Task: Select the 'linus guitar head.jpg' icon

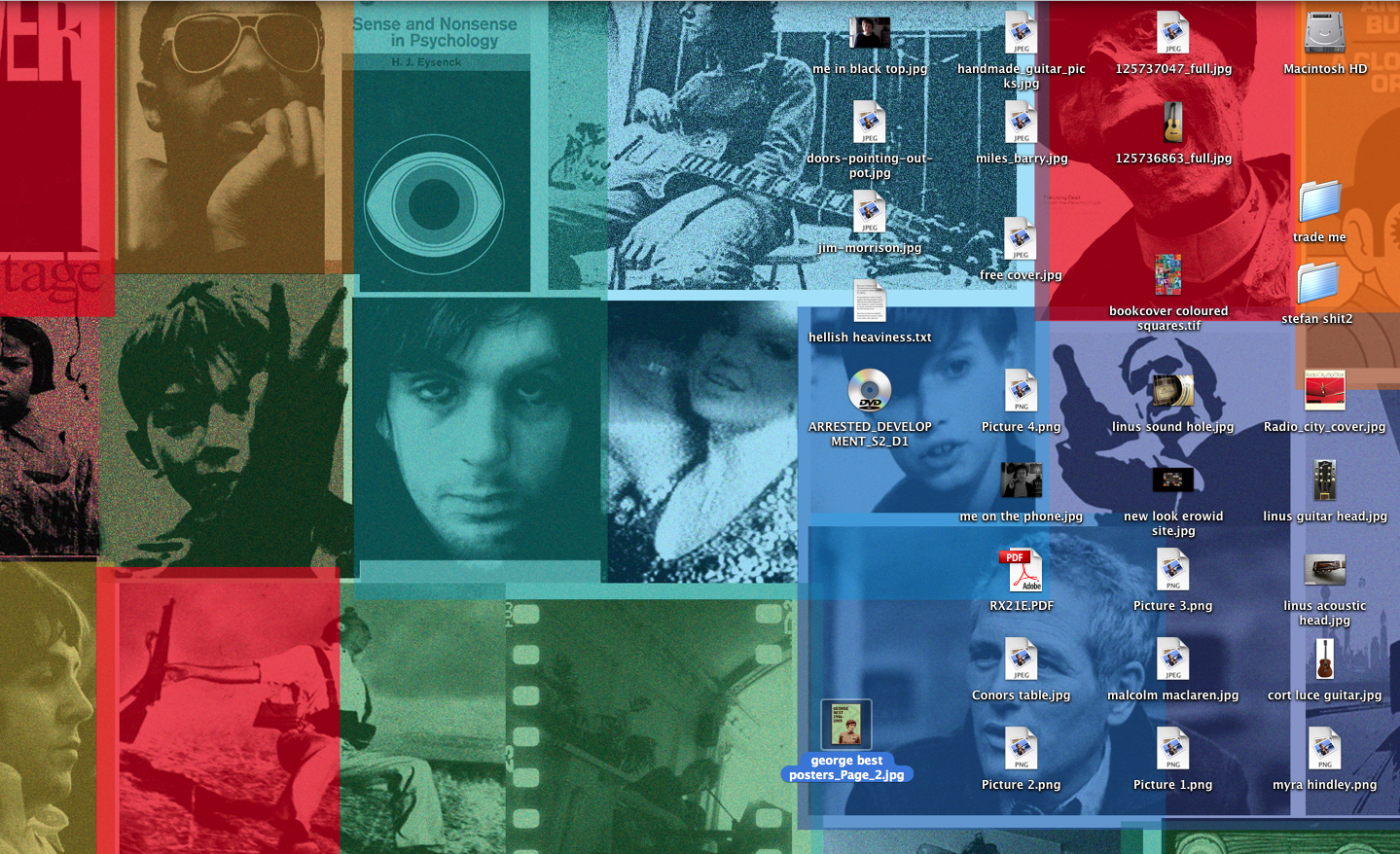Action: pyautogui.click(x=1324, y=480)
